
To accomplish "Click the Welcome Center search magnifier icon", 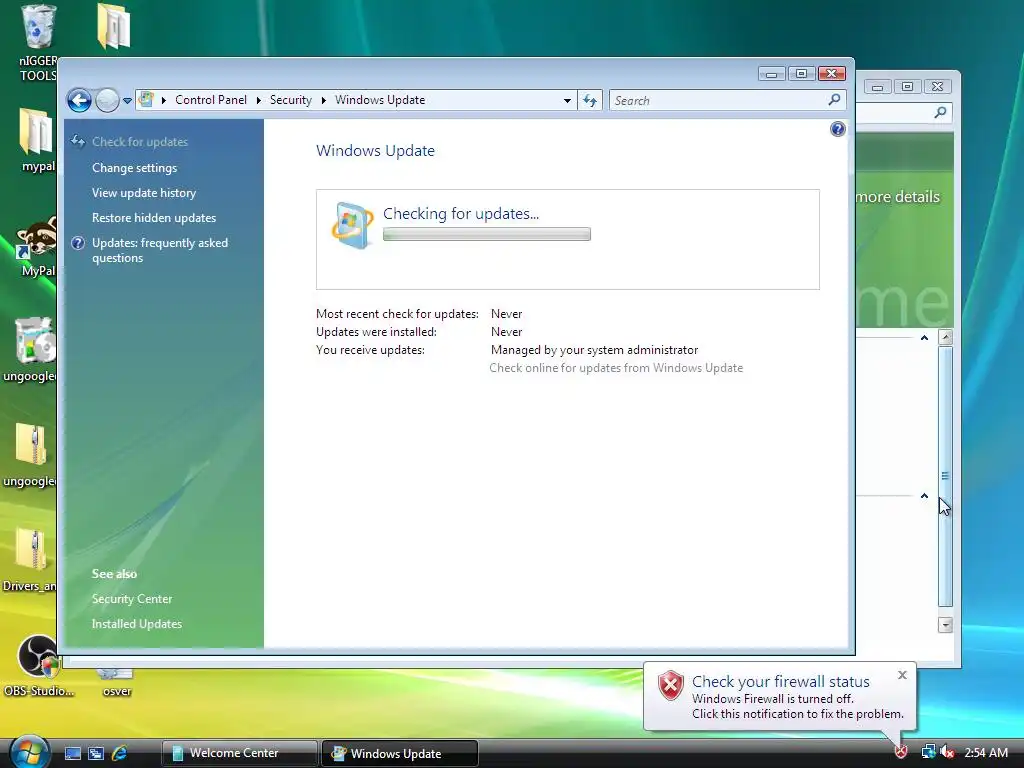I will pyautogui.click(x=940, y=112).
